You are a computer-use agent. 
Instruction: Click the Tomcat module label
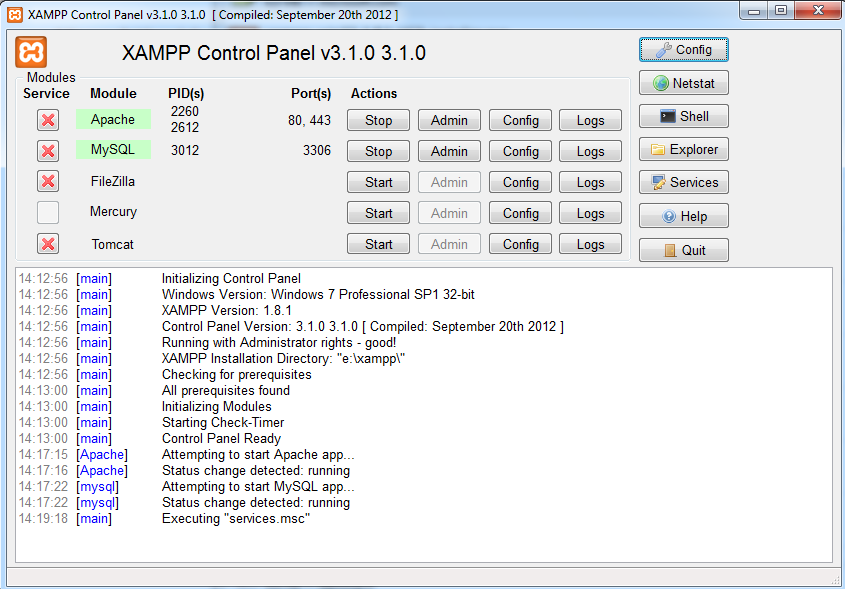(112, 245)
